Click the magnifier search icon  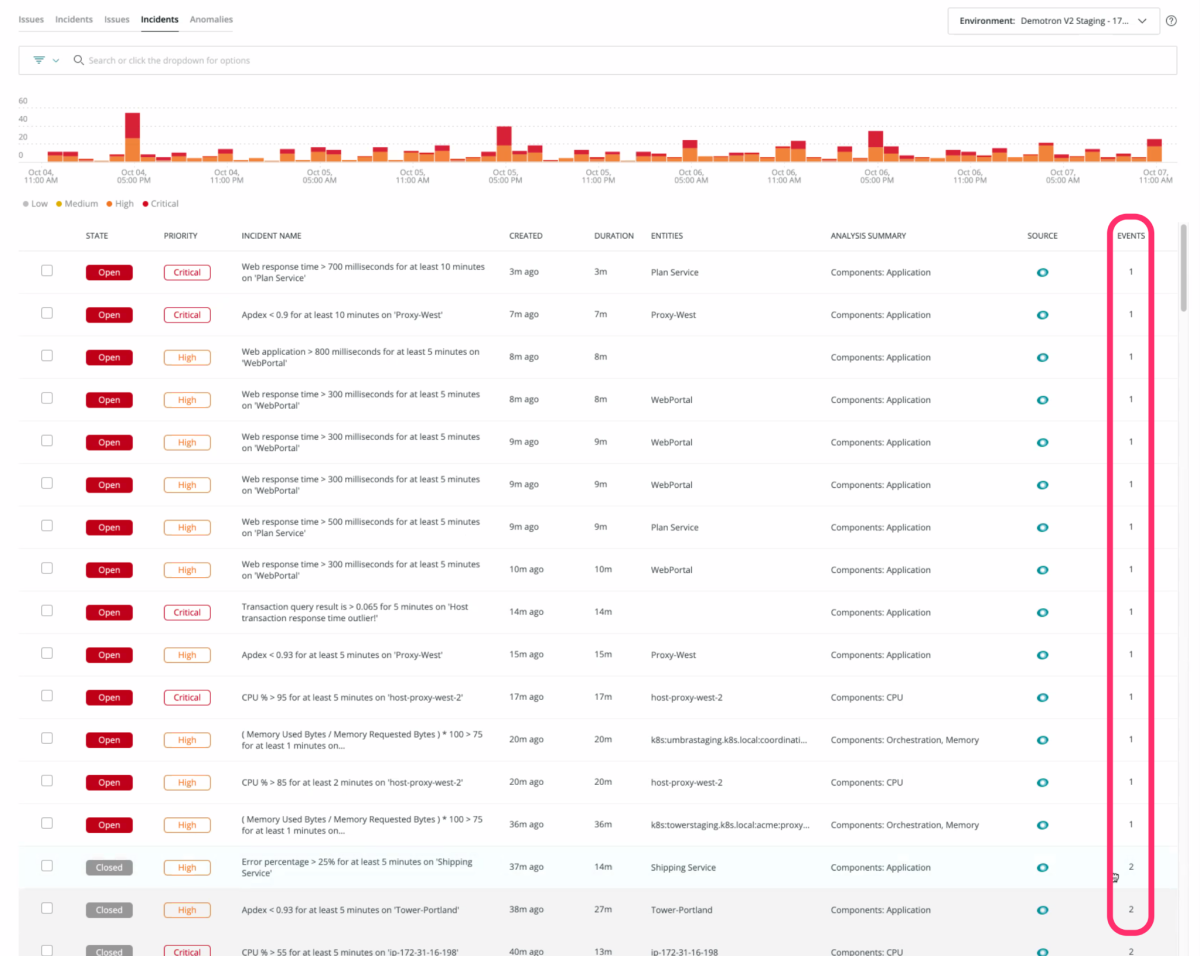79,60
